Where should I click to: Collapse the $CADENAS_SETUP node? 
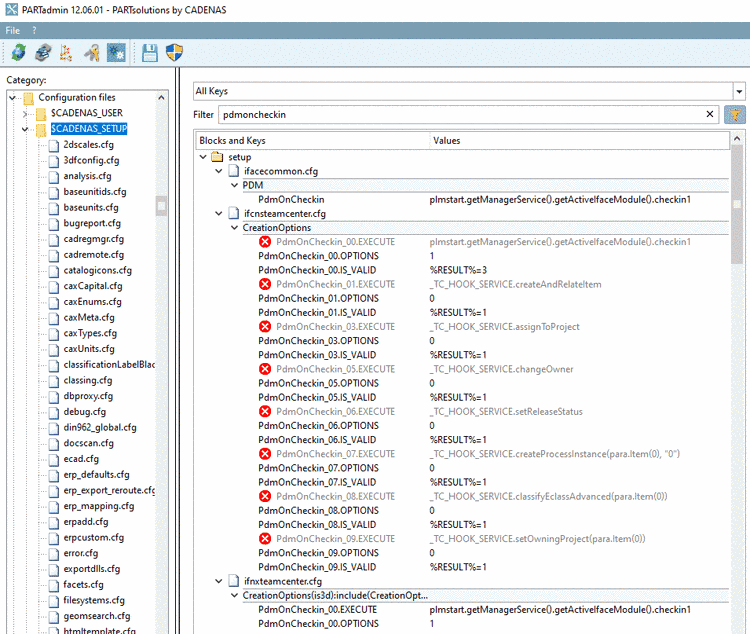[25, 129]
